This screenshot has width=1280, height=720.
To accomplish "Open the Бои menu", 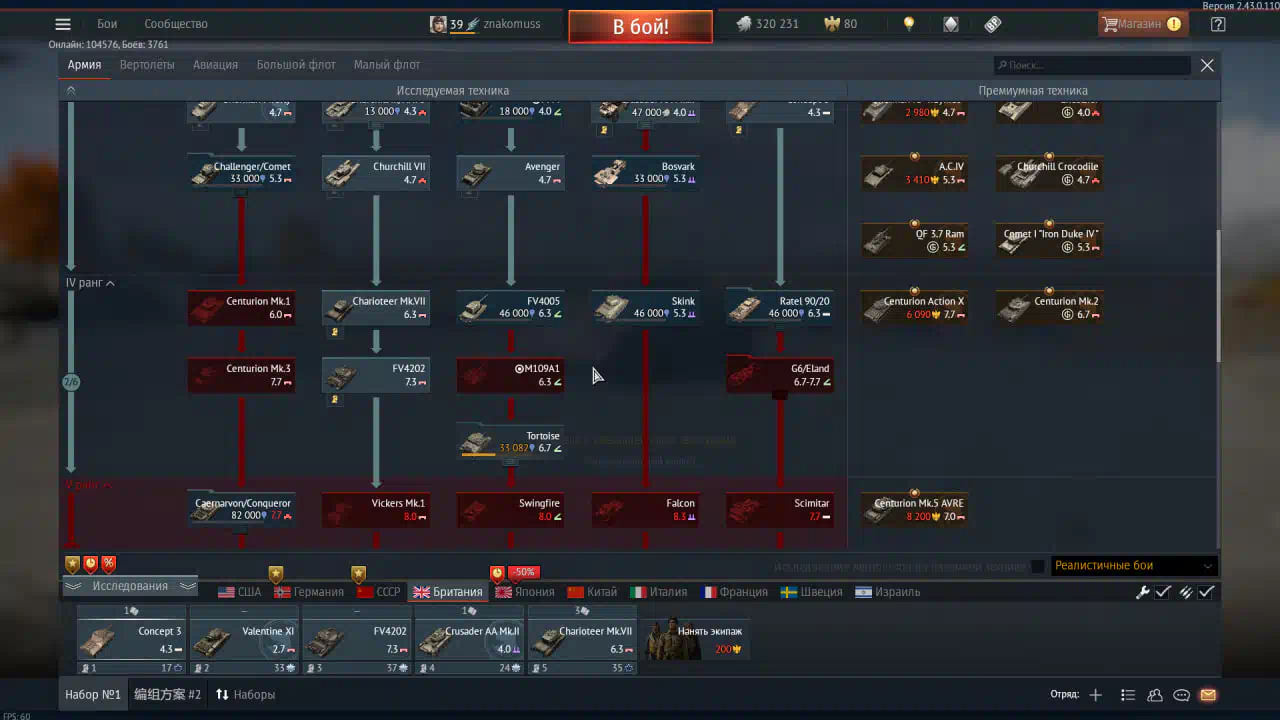I will 107,24.
